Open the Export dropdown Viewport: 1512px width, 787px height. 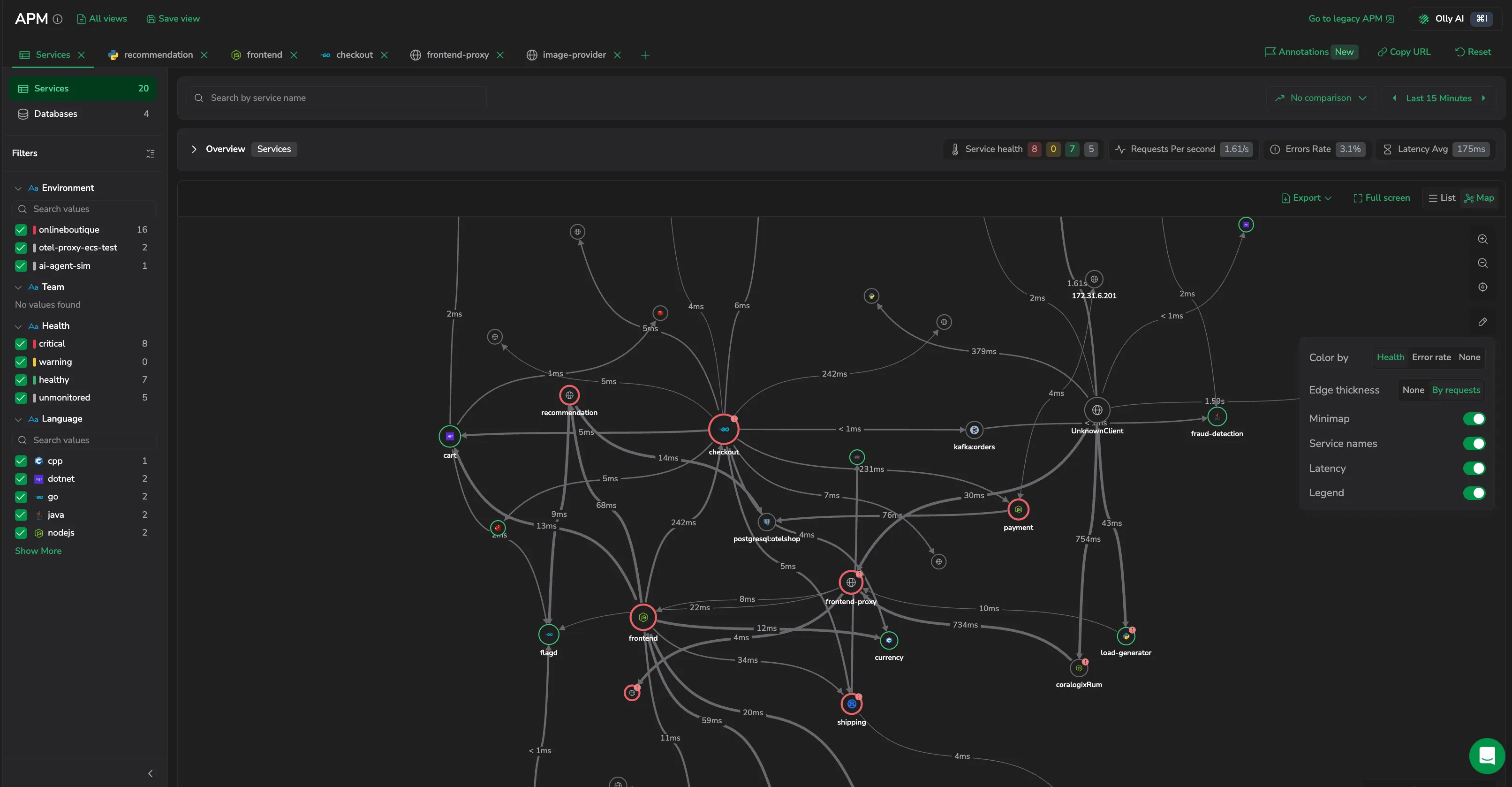tap(1306, 198)
